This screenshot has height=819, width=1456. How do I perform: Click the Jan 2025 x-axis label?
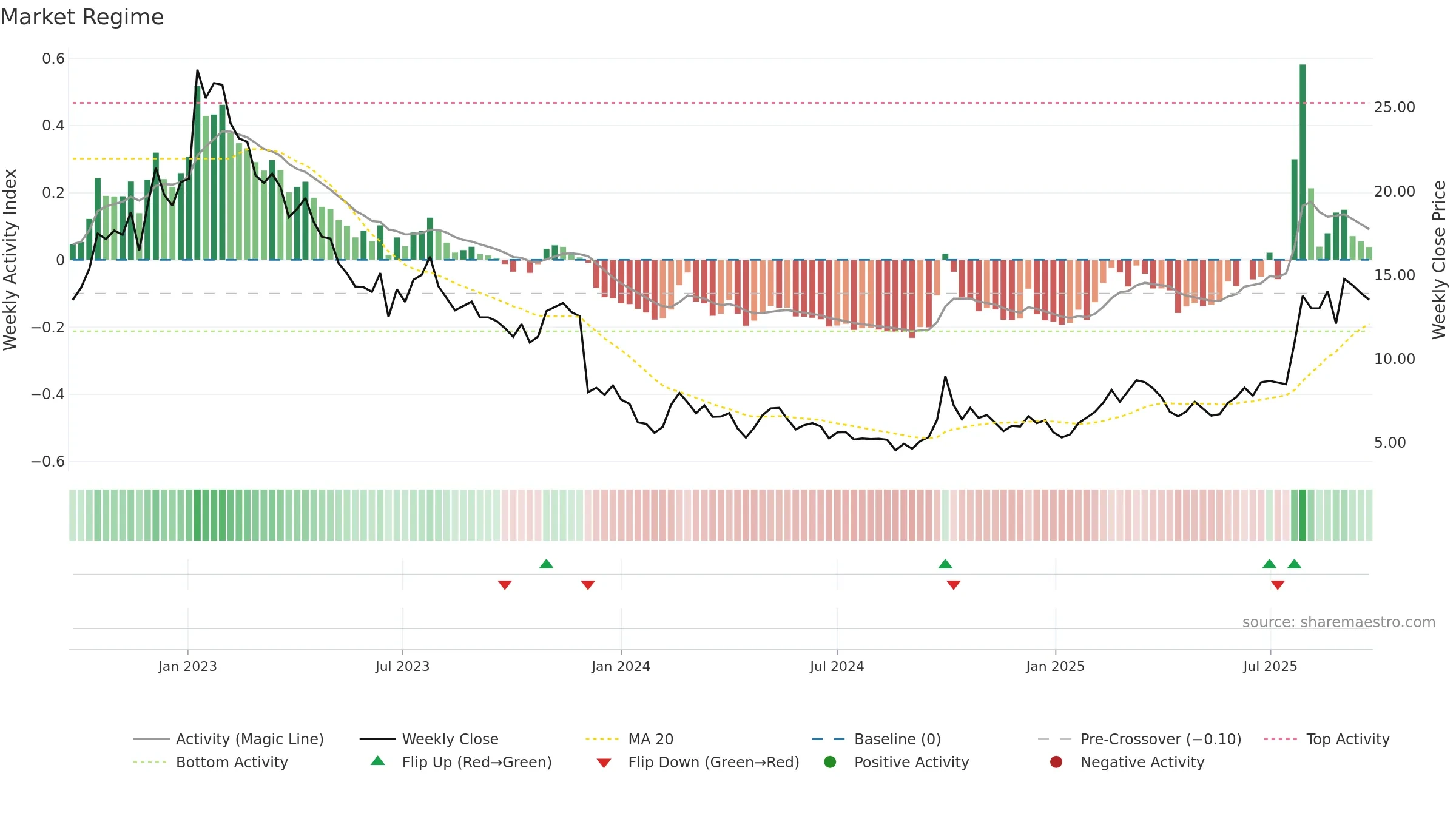1055,666
